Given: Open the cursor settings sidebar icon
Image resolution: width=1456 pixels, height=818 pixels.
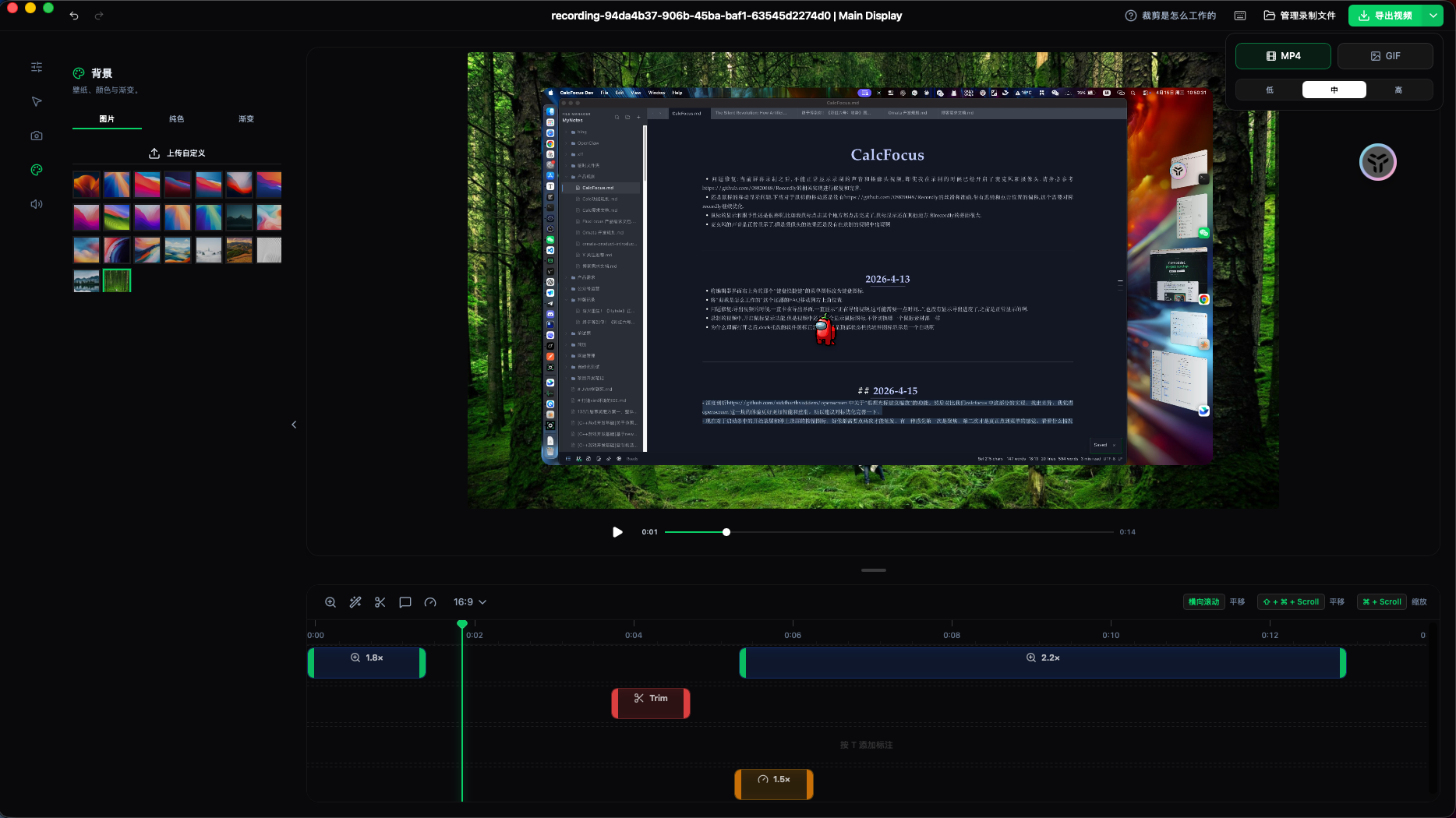Looking at the screenshot, I should tap(37, 101).
